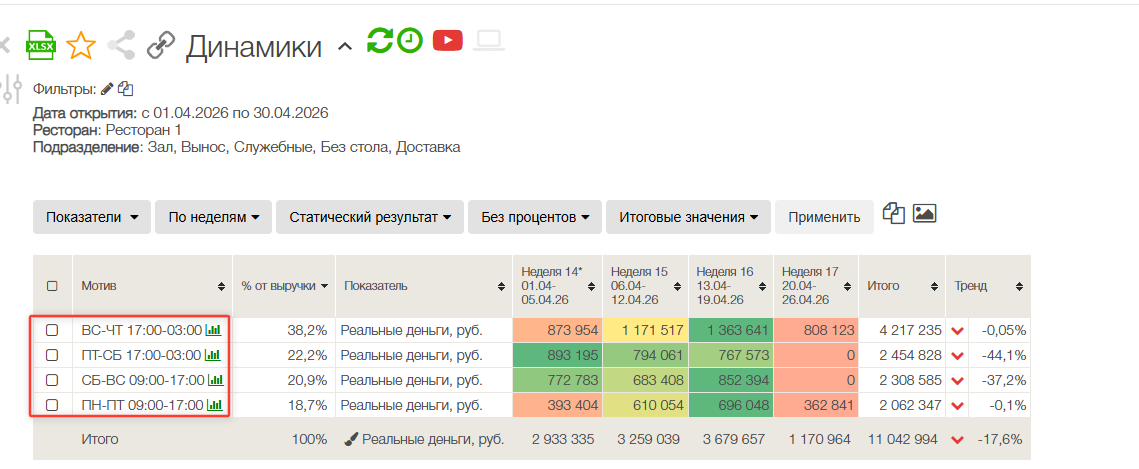Click the yellow cell 1 171 517
Screen dimensions: 1139x469
pos(643,330)
